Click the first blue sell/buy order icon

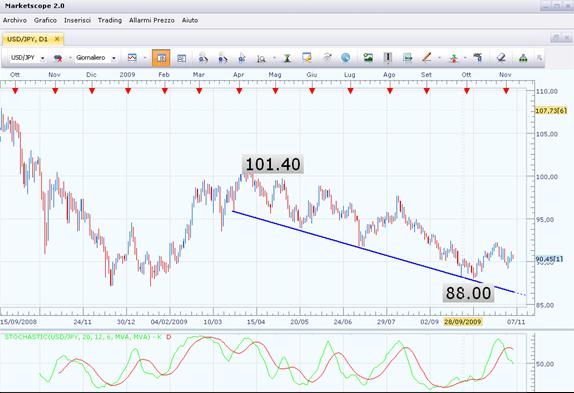(203, 58)
